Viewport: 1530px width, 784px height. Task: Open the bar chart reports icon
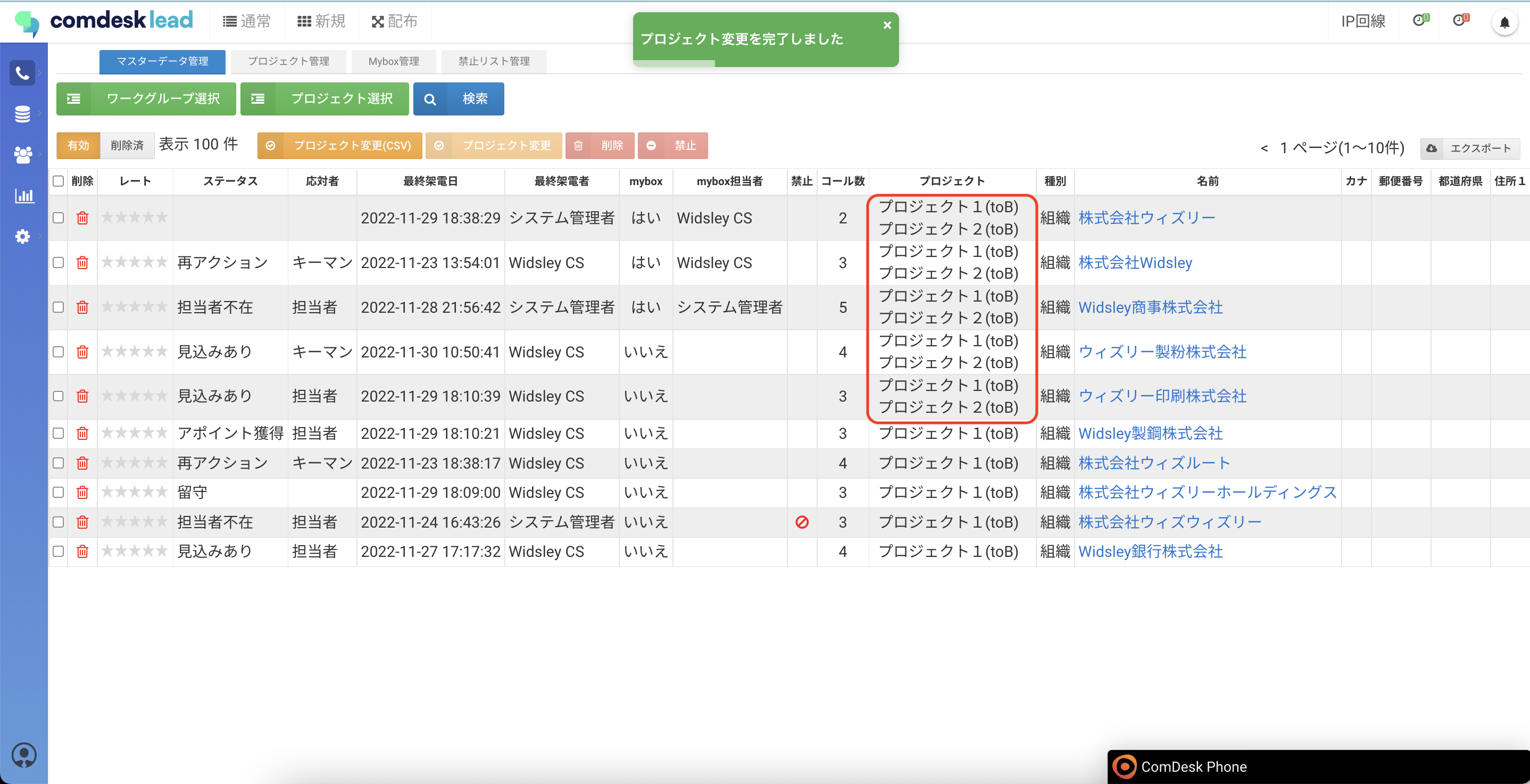24,195
